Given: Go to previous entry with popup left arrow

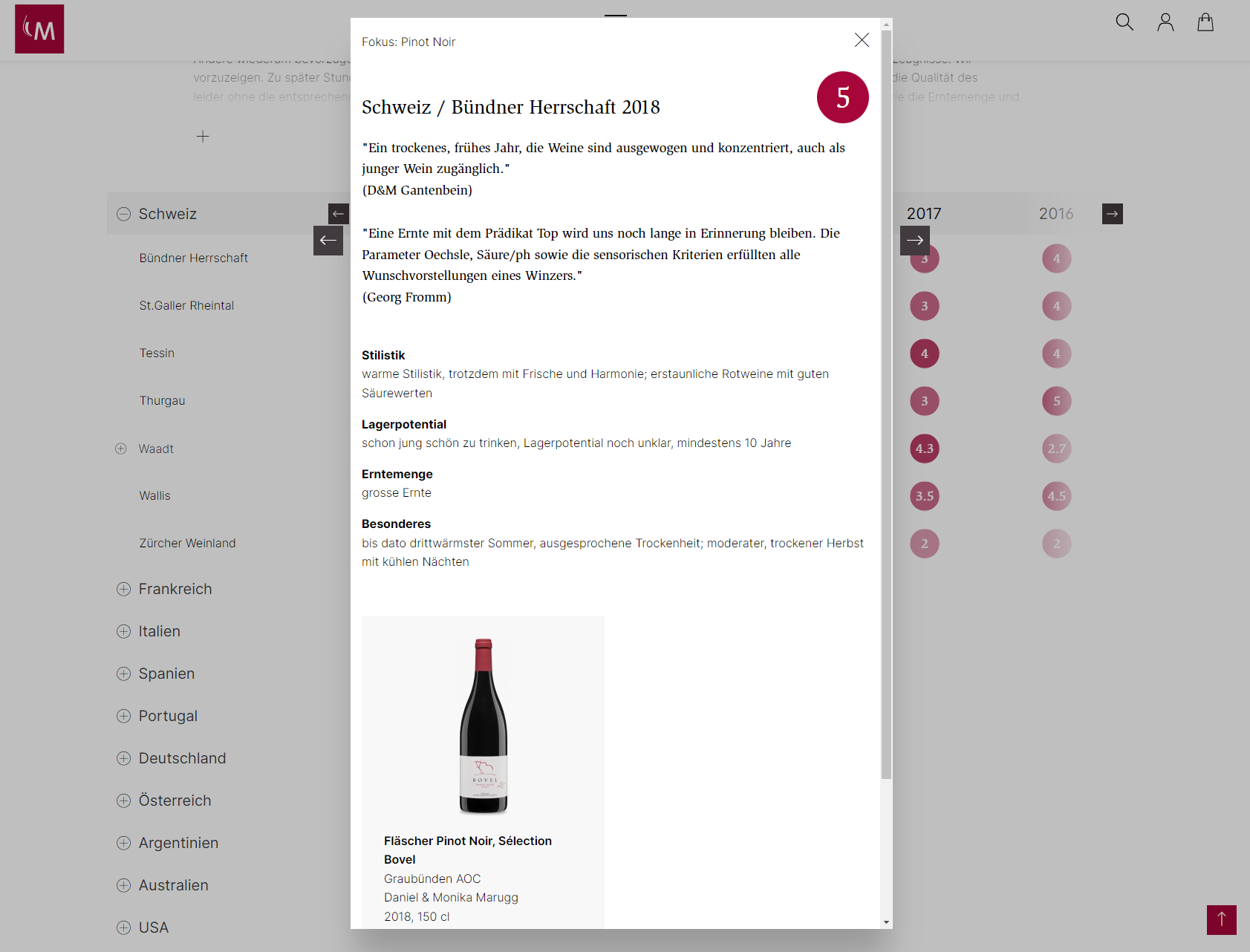Looking at the screenshot, I should tap(328, 241).
